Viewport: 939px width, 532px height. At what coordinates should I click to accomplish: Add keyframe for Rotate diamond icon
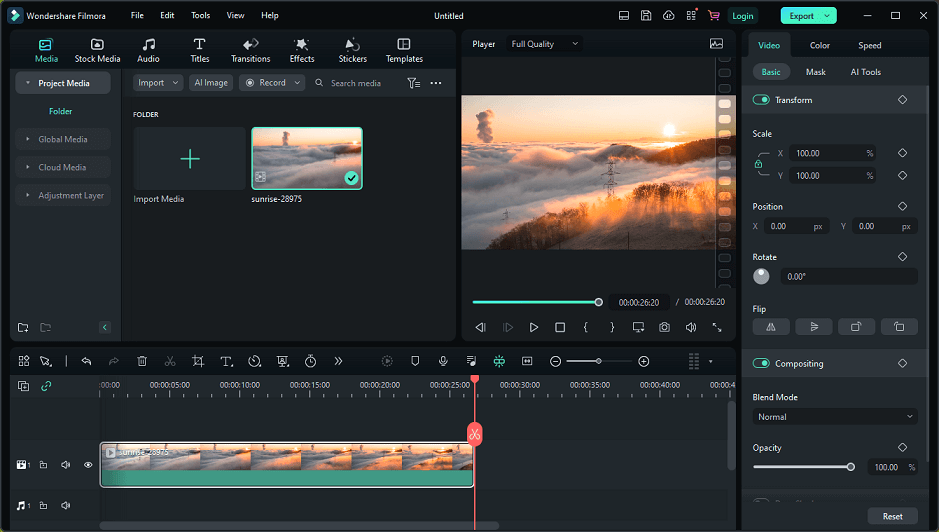point(902,256)
